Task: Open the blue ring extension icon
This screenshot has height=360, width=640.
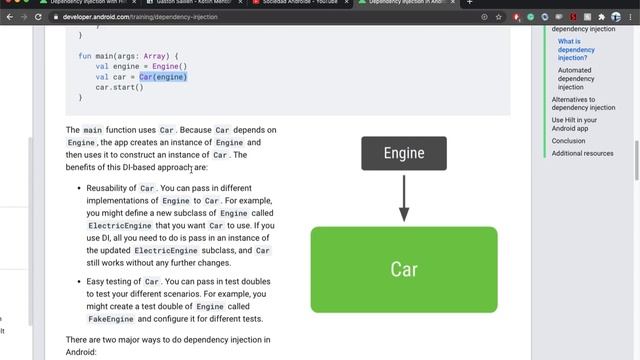Action: [x=544, y=17]
